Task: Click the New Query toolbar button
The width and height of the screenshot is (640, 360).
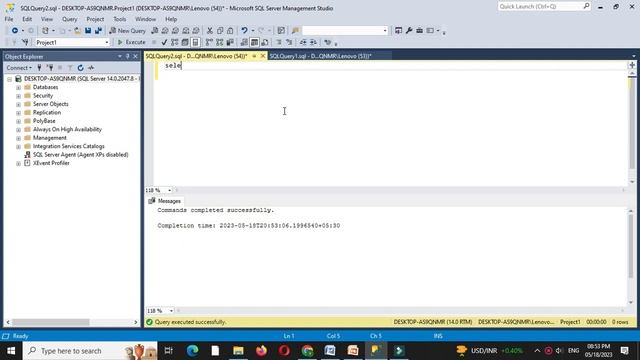Action: pos(127,31)
